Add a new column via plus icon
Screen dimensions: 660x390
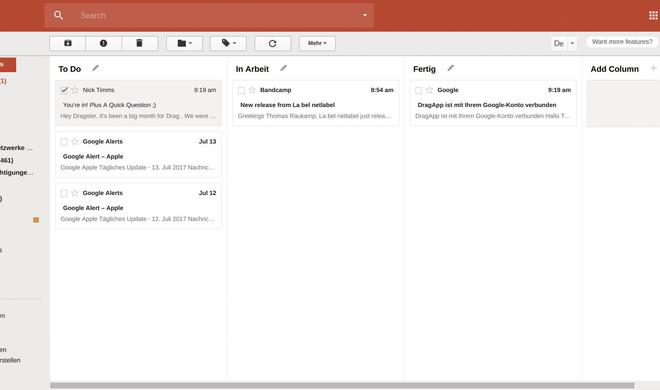pos(653,68)
